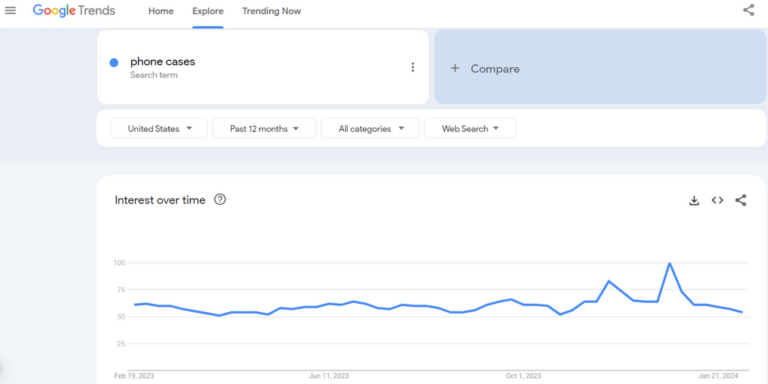The width and height of the screenshot is (768, 384).
Task: Edit the phone cases search term
Action: click(163, 62)
